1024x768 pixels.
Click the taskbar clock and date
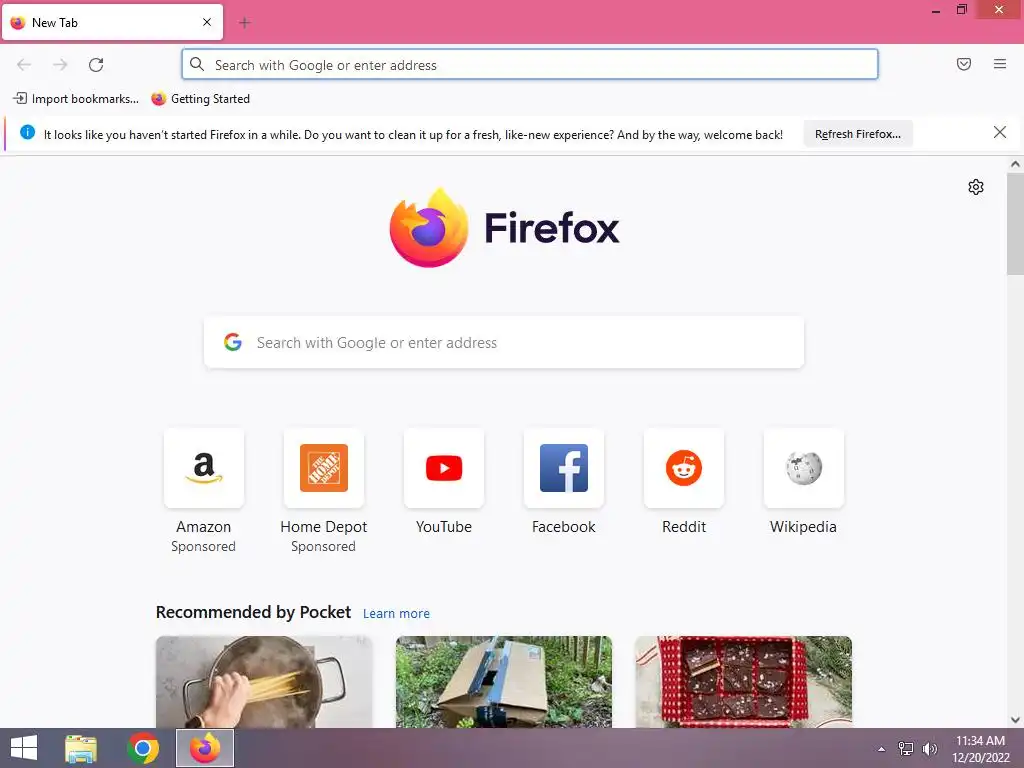[x=980, y=749]
